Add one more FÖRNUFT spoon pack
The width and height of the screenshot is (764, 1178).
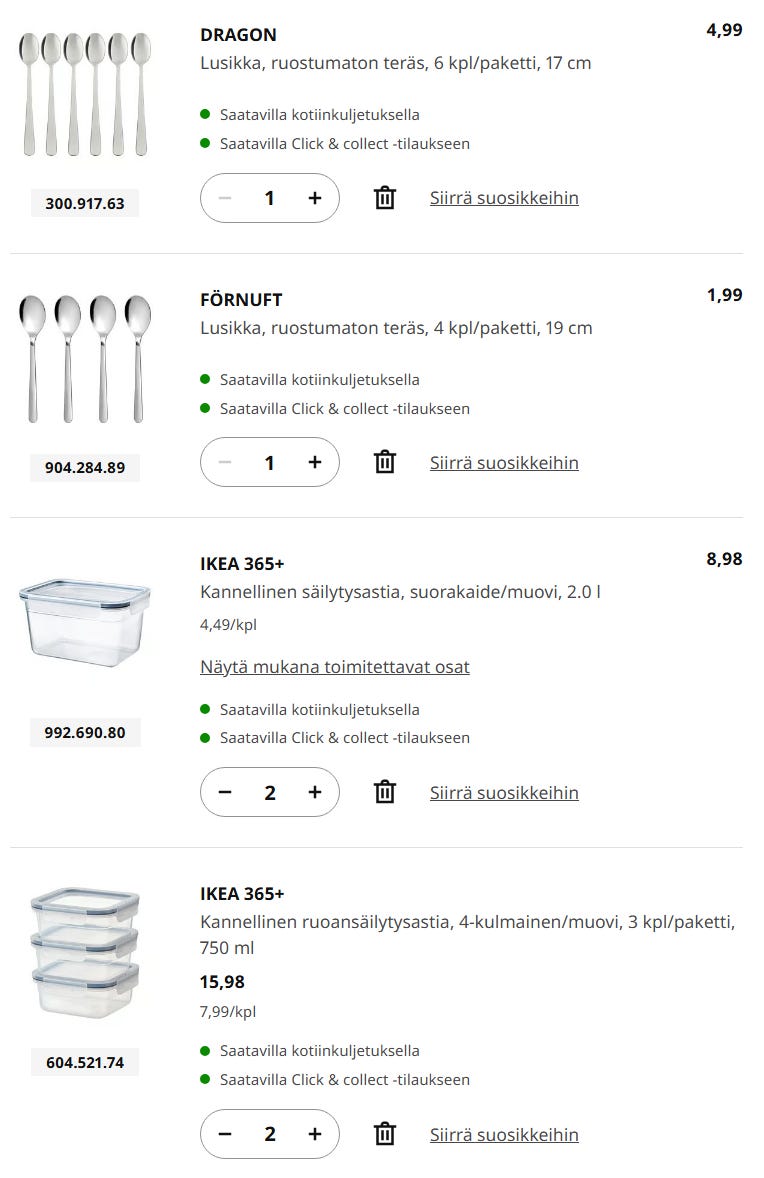(x=315, y=462)
